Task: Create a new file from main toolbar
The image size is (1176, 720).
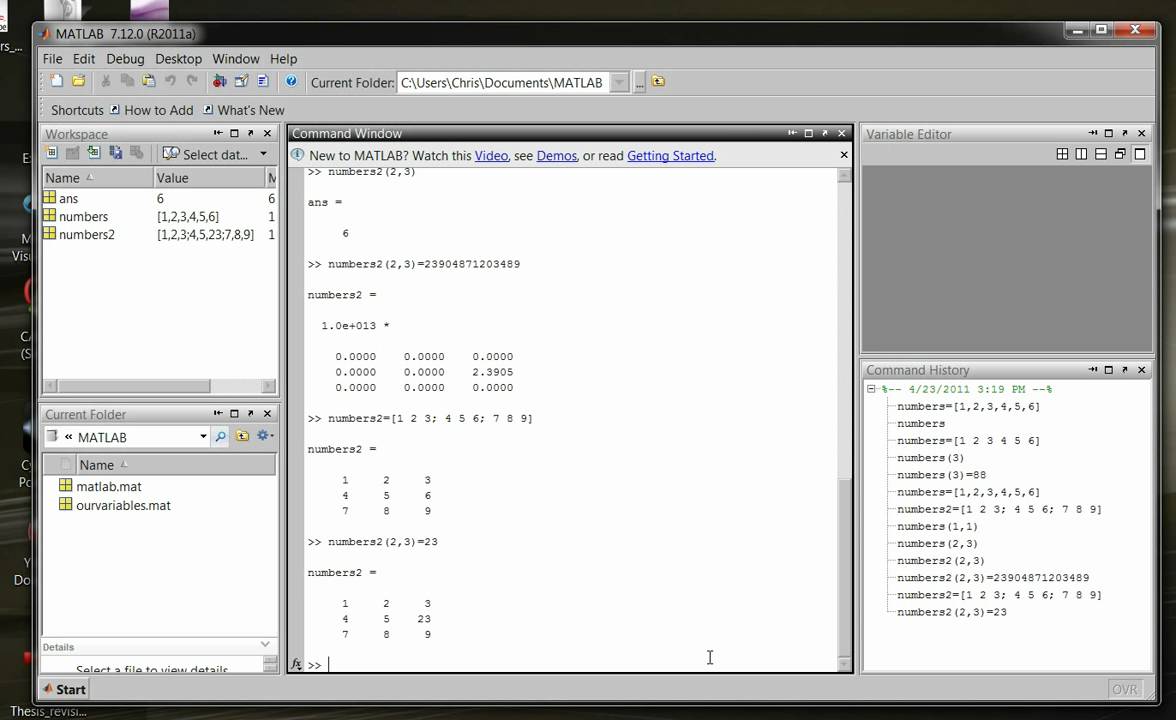Action: point(57,81)
